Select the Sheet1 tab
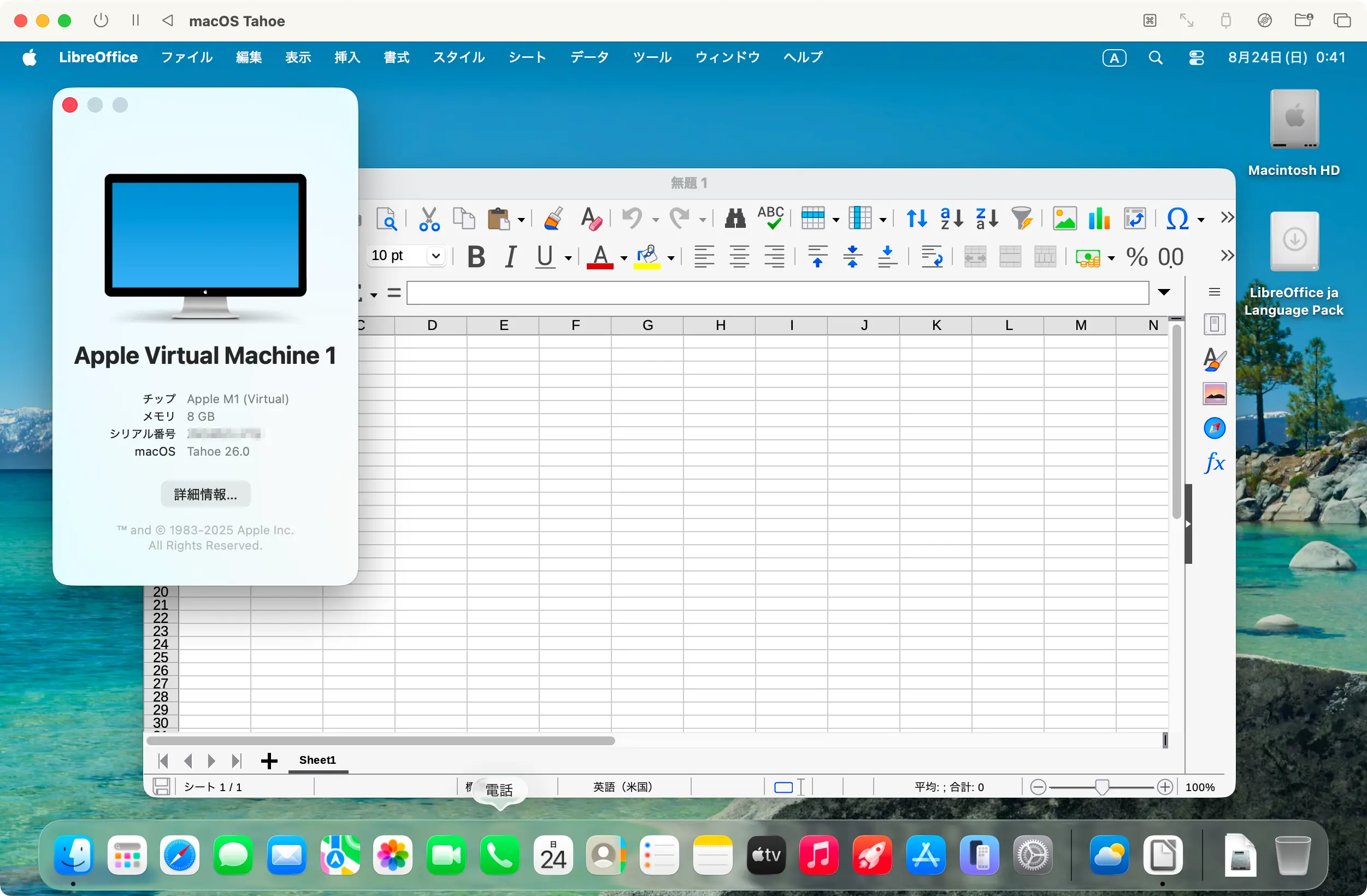Screen dimensions: 1367x896 pos(317,760)
